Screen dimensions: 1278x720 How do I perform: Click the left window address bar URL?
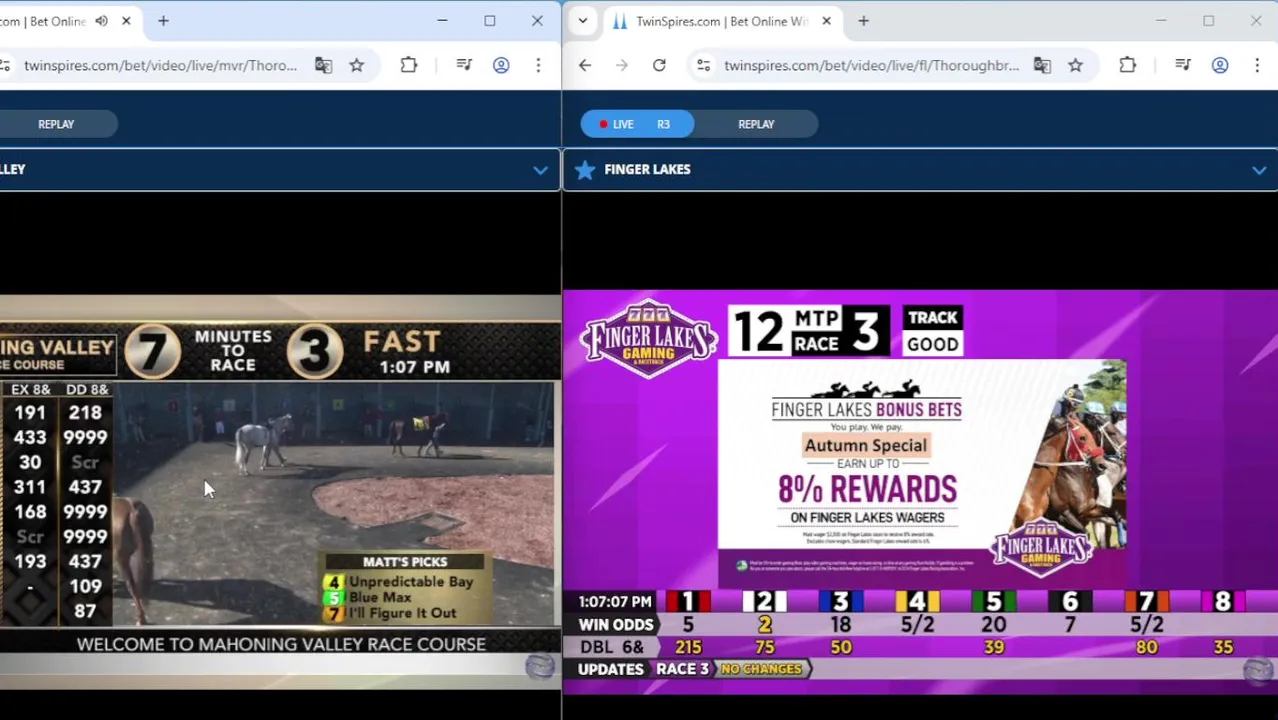click(160, 65)
